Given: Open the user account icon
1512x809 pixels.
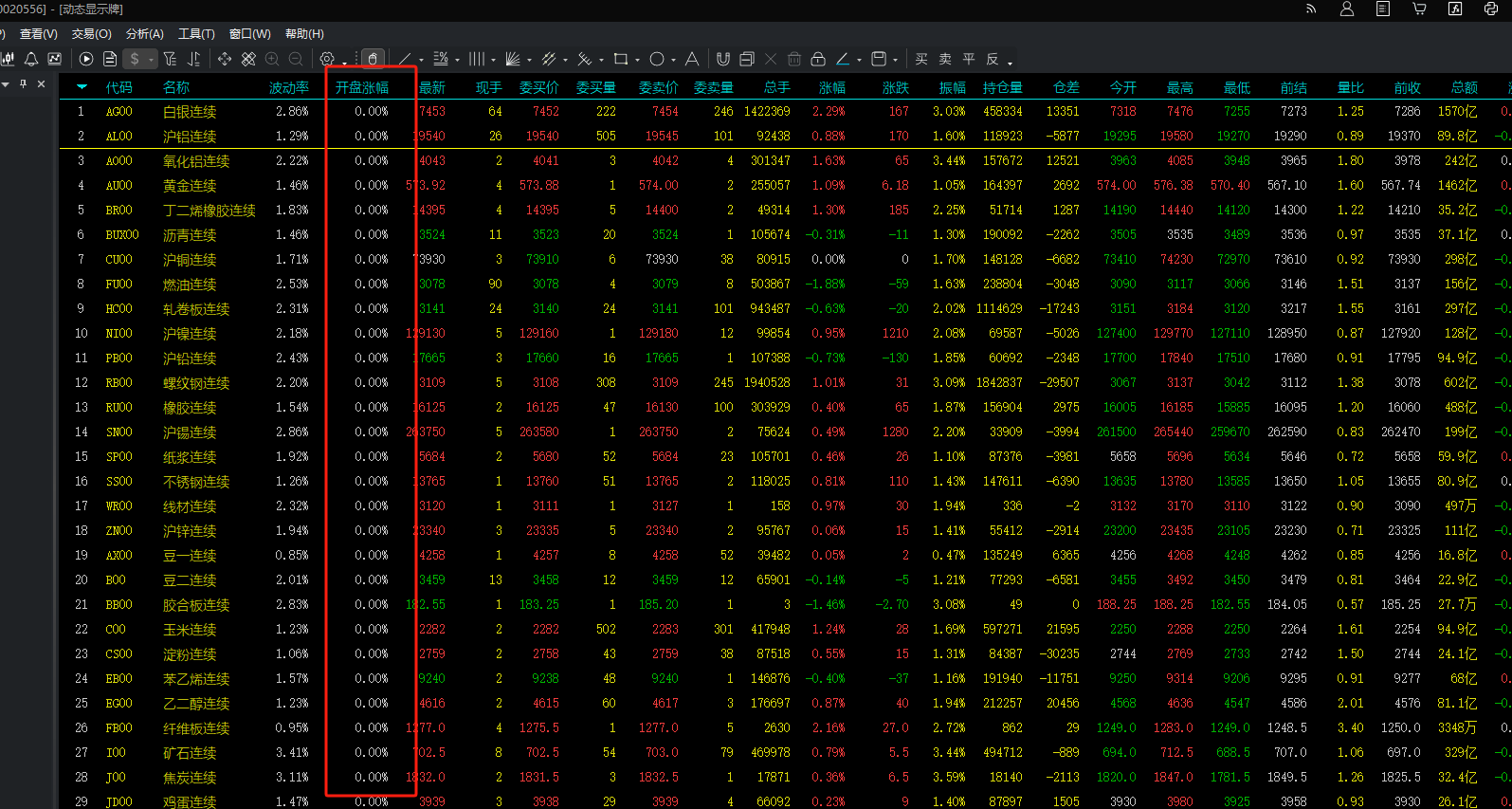Looking at the screenshot, I should pos(1347,9).
